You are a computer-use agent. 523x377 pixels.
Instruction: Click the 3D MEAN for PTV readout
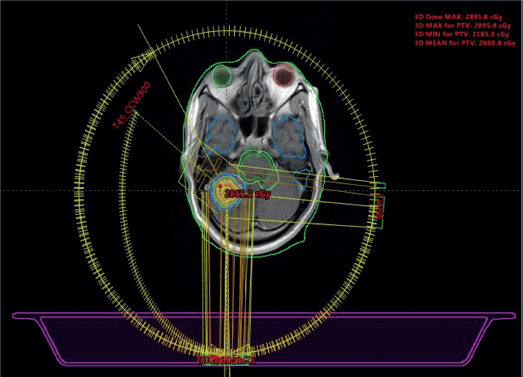pyautogui.click(x=465, y=43)
